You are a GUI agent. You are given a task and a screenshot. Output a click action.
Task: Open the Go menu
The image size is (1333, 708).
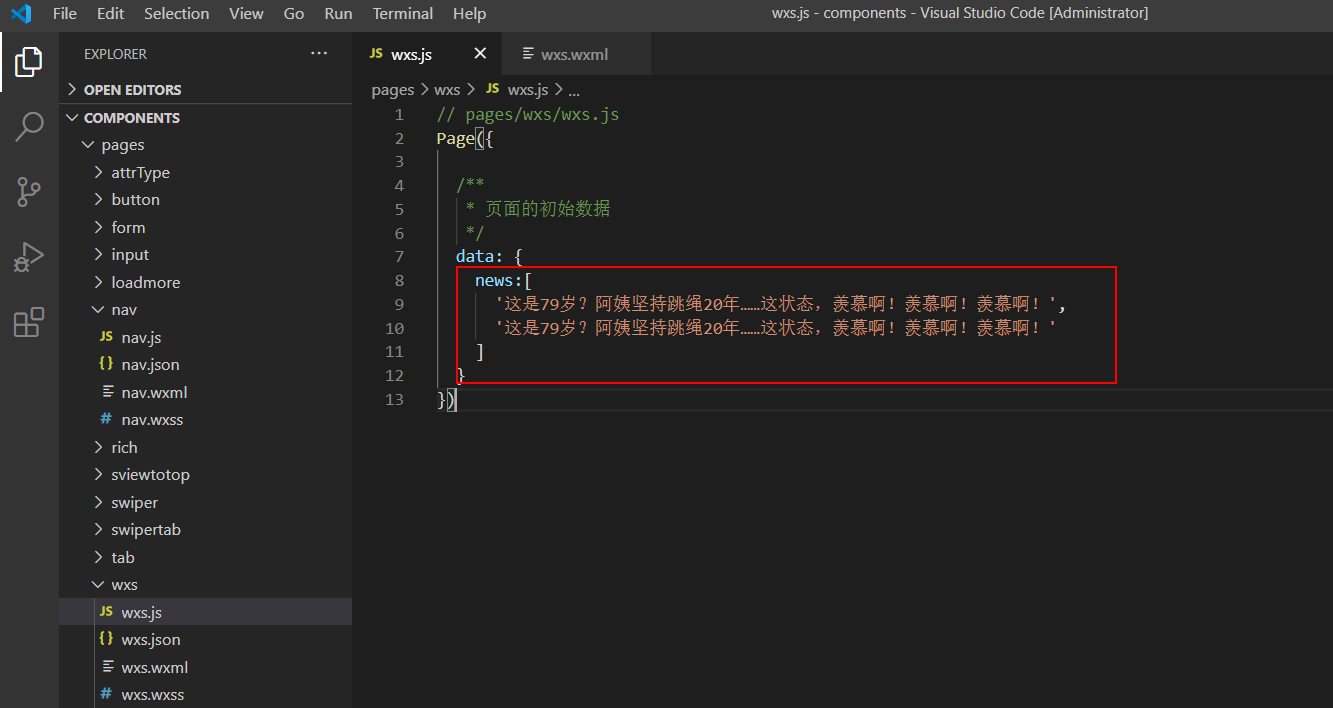pos(294,14)
